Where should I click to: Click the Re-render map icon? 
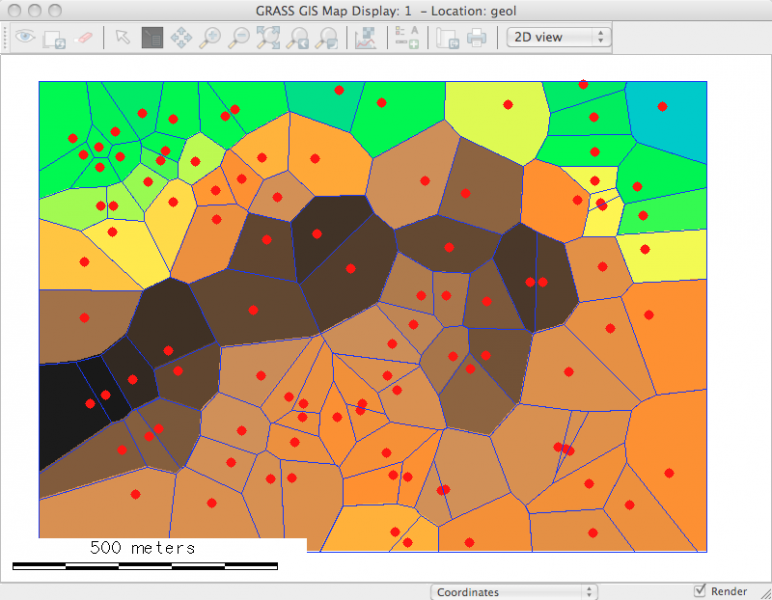pos(54,37)
